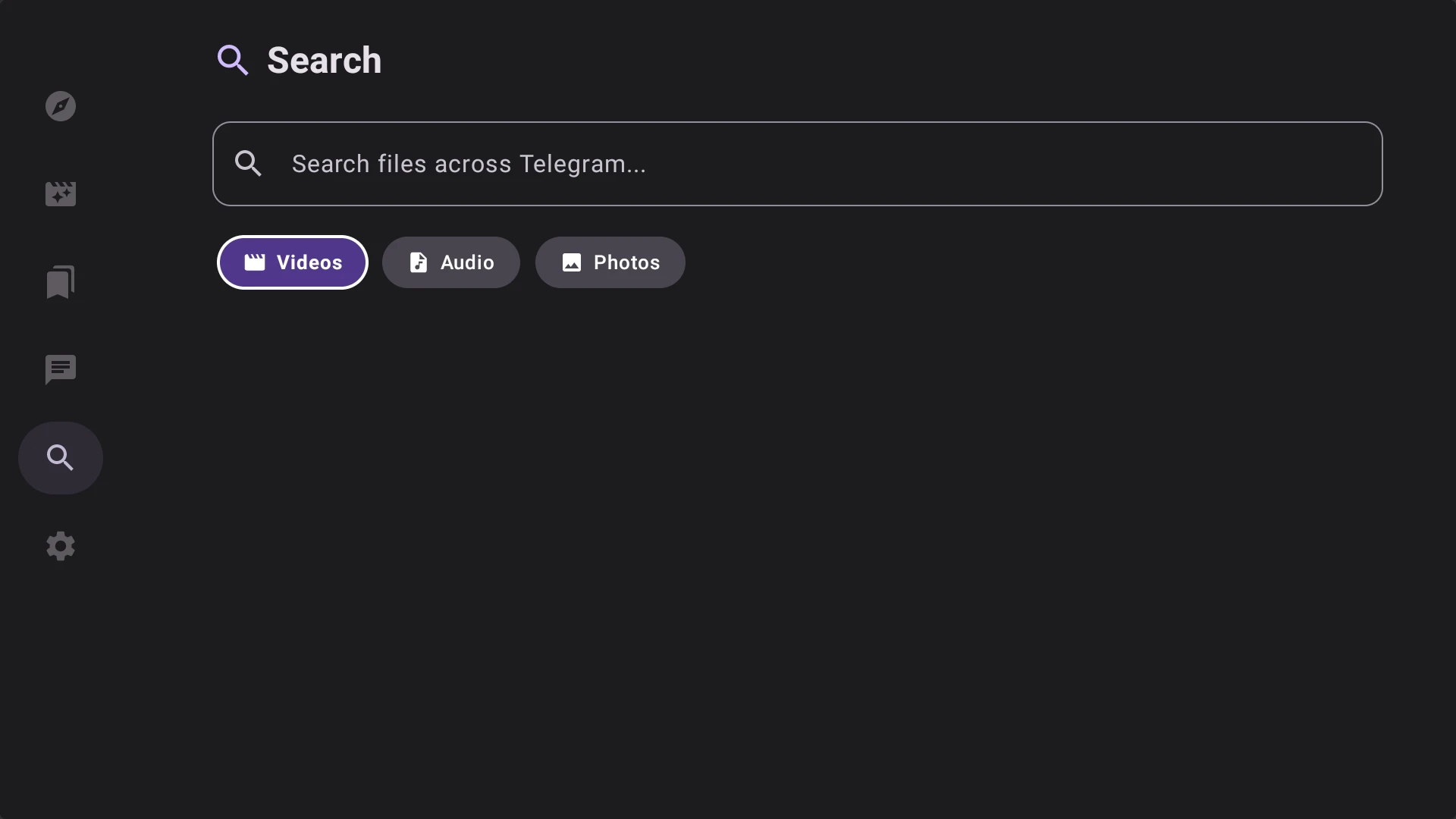Open the Discover compass icon in sidebar
1456x819 pixels.
tap(61, 106)
